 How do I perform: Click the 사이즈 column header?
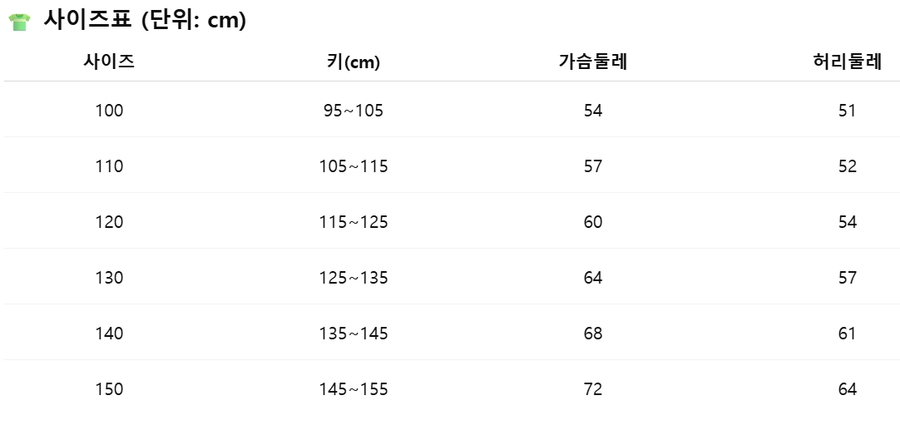[x=109, y=62]
